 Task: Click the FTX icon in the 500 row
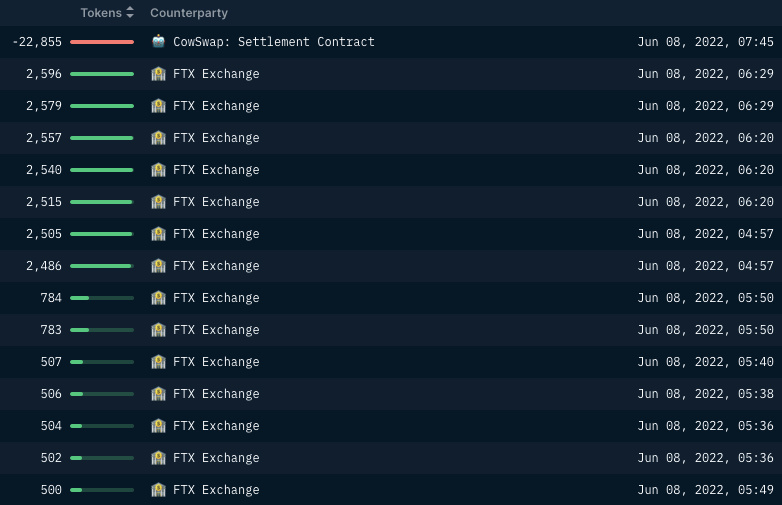(x=158, y=490)
